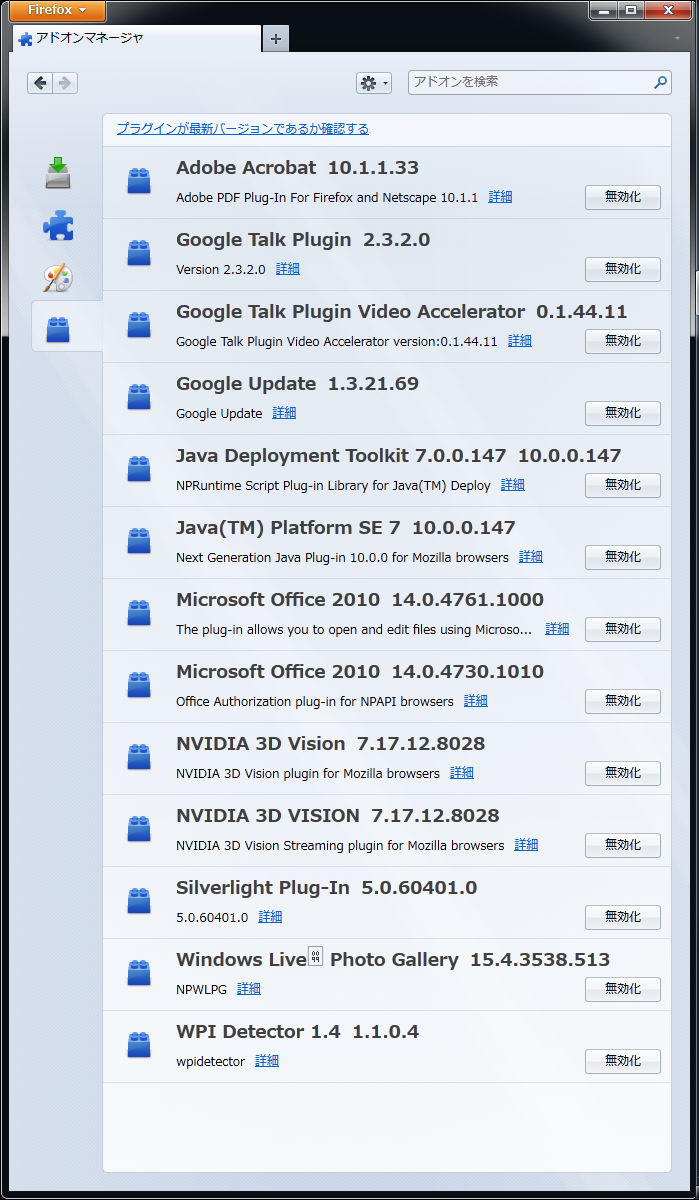
Task: Click the forward navigation arrow
Action: [65, 83]
